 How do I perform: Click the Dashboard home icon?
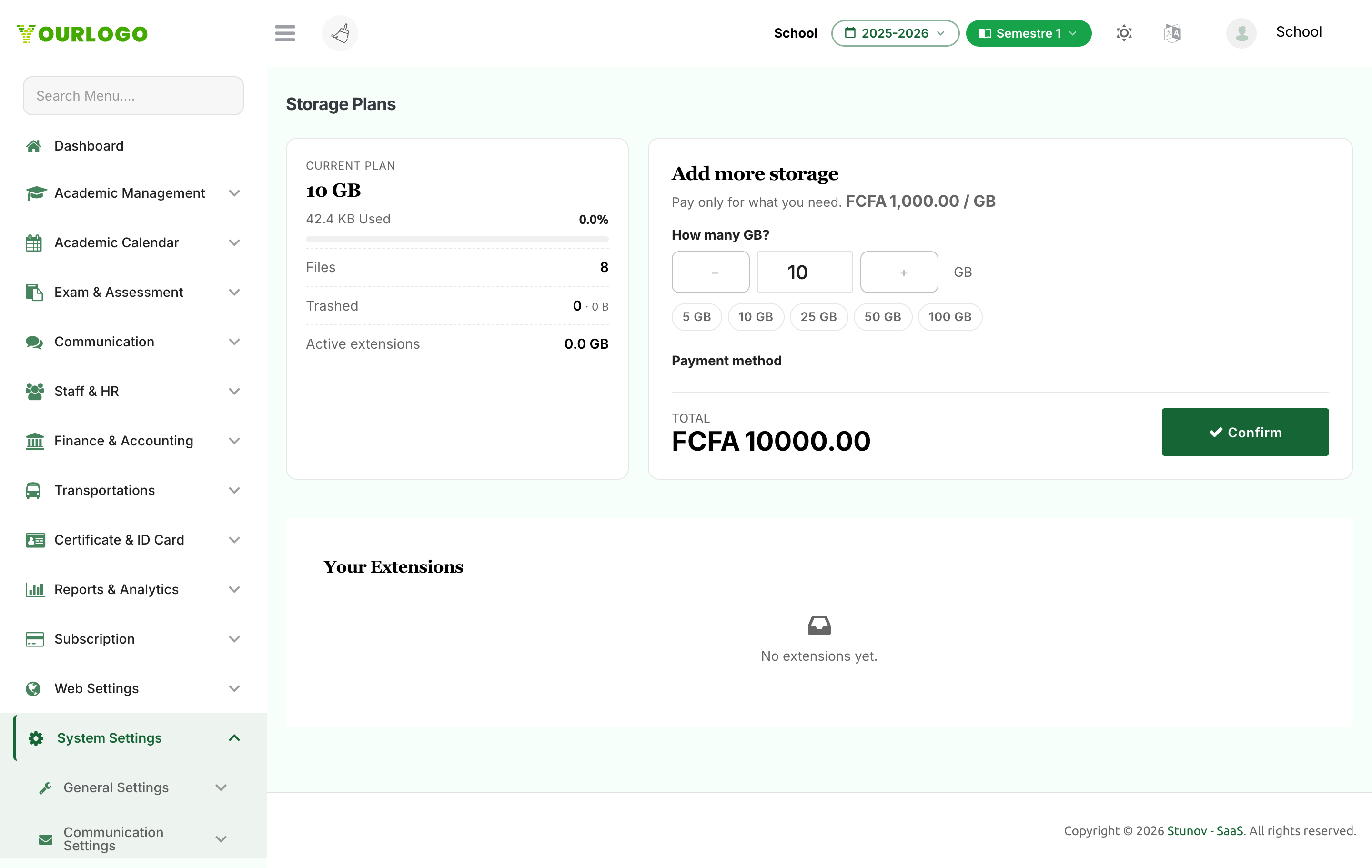(x=34, y=146)
